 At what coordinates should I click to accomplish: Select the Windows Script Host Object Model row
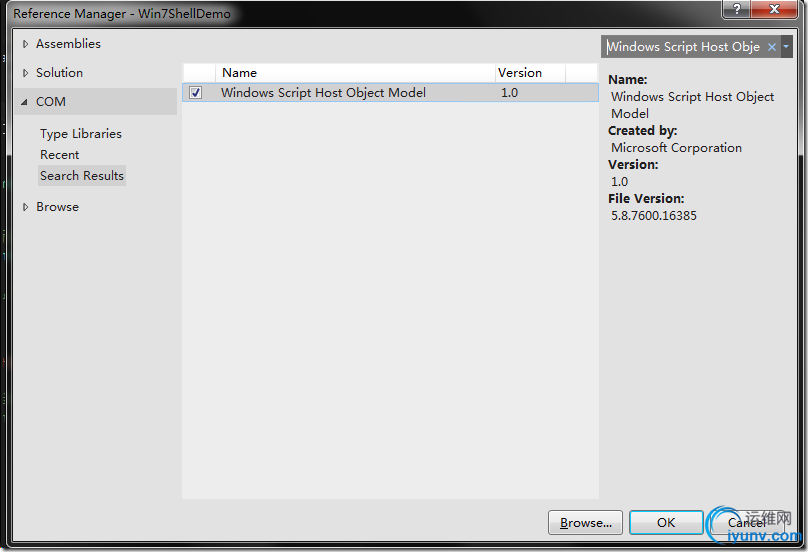point(390,93)
